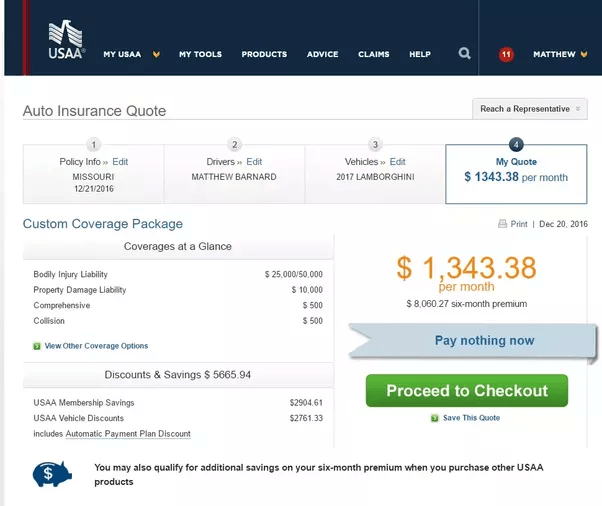
Task: Click the green arrow beside Save This Quote
Action: pos(434,418)
